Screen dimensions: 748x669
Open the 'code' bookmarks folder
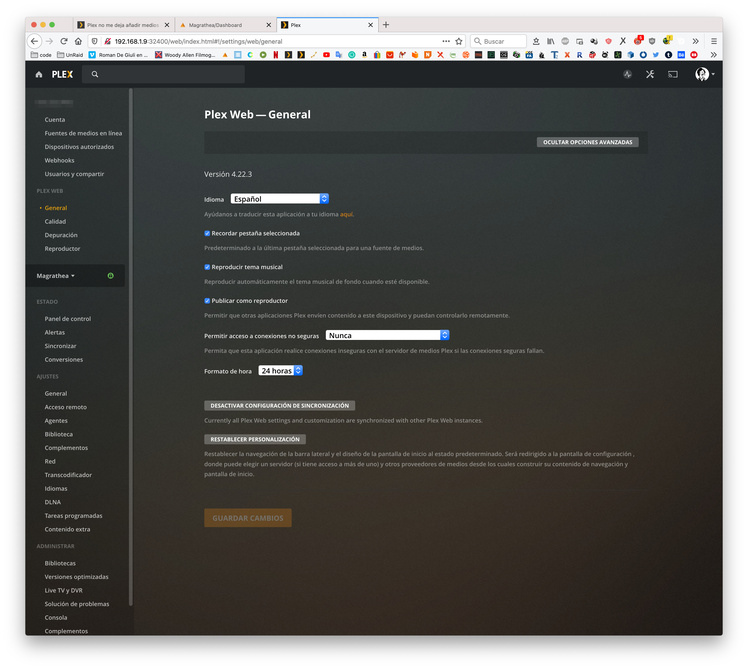(x=42, y=55)
